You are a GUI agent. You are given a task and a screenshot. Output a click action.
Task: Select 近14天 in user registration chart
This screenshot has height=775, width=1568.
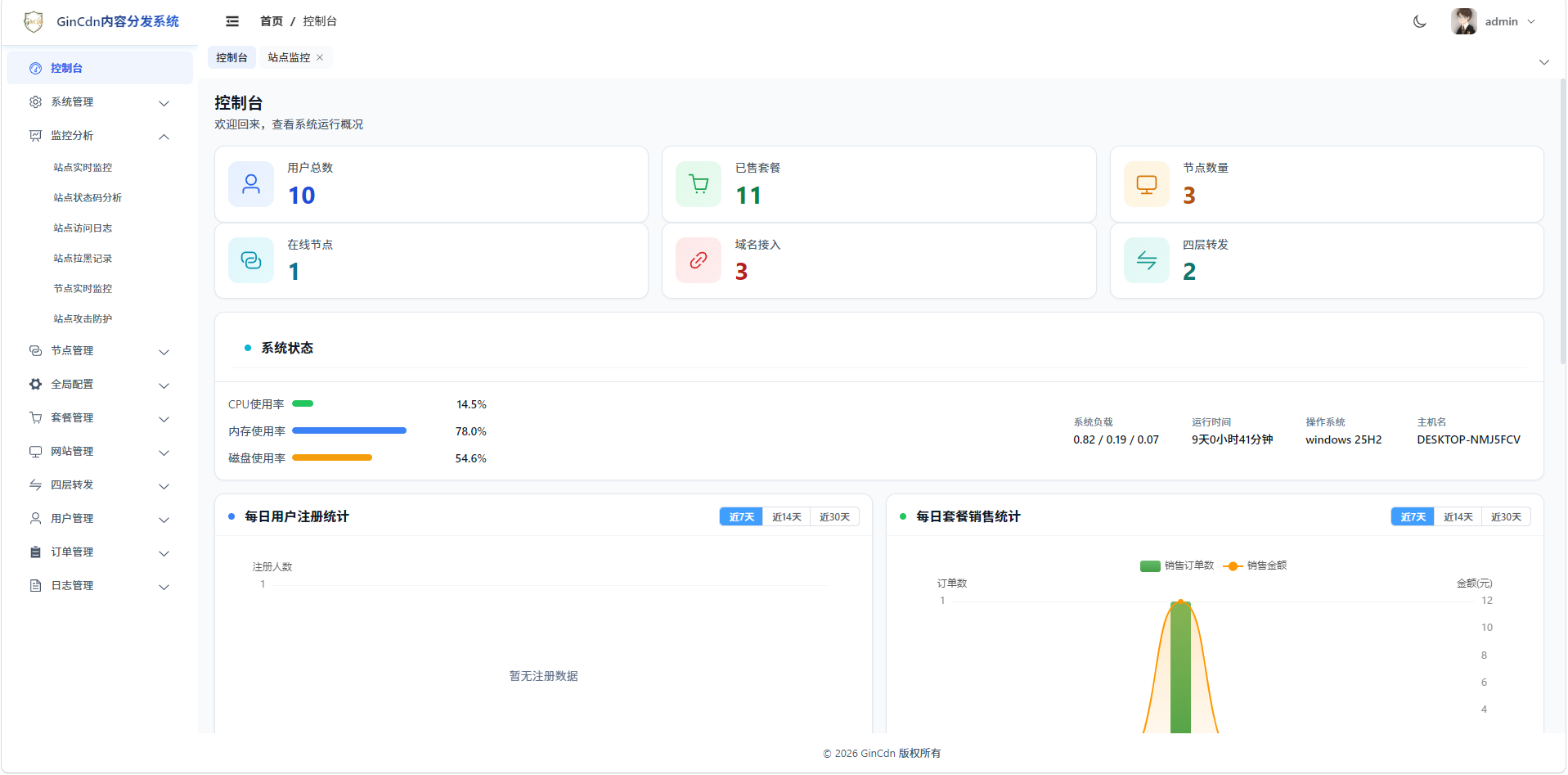(x=787, y=517)
